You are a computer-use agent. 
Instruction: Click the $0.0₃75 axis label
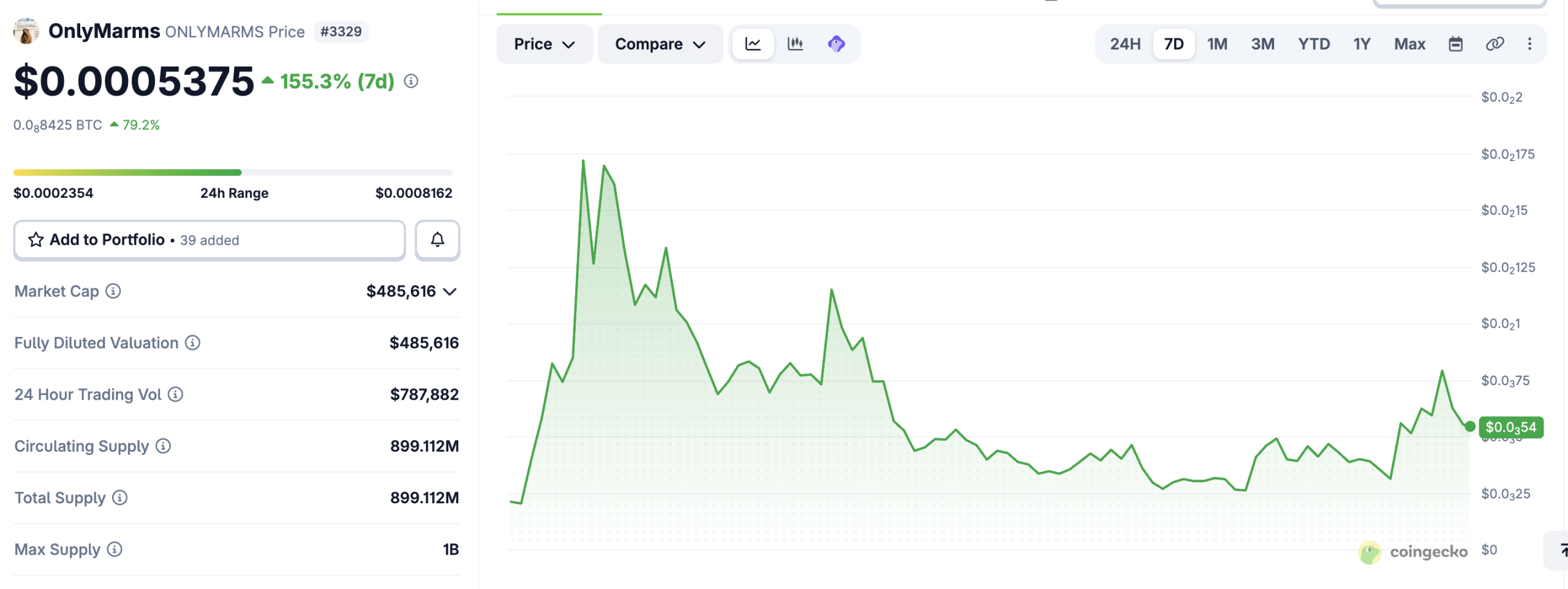pos(1505,381)
